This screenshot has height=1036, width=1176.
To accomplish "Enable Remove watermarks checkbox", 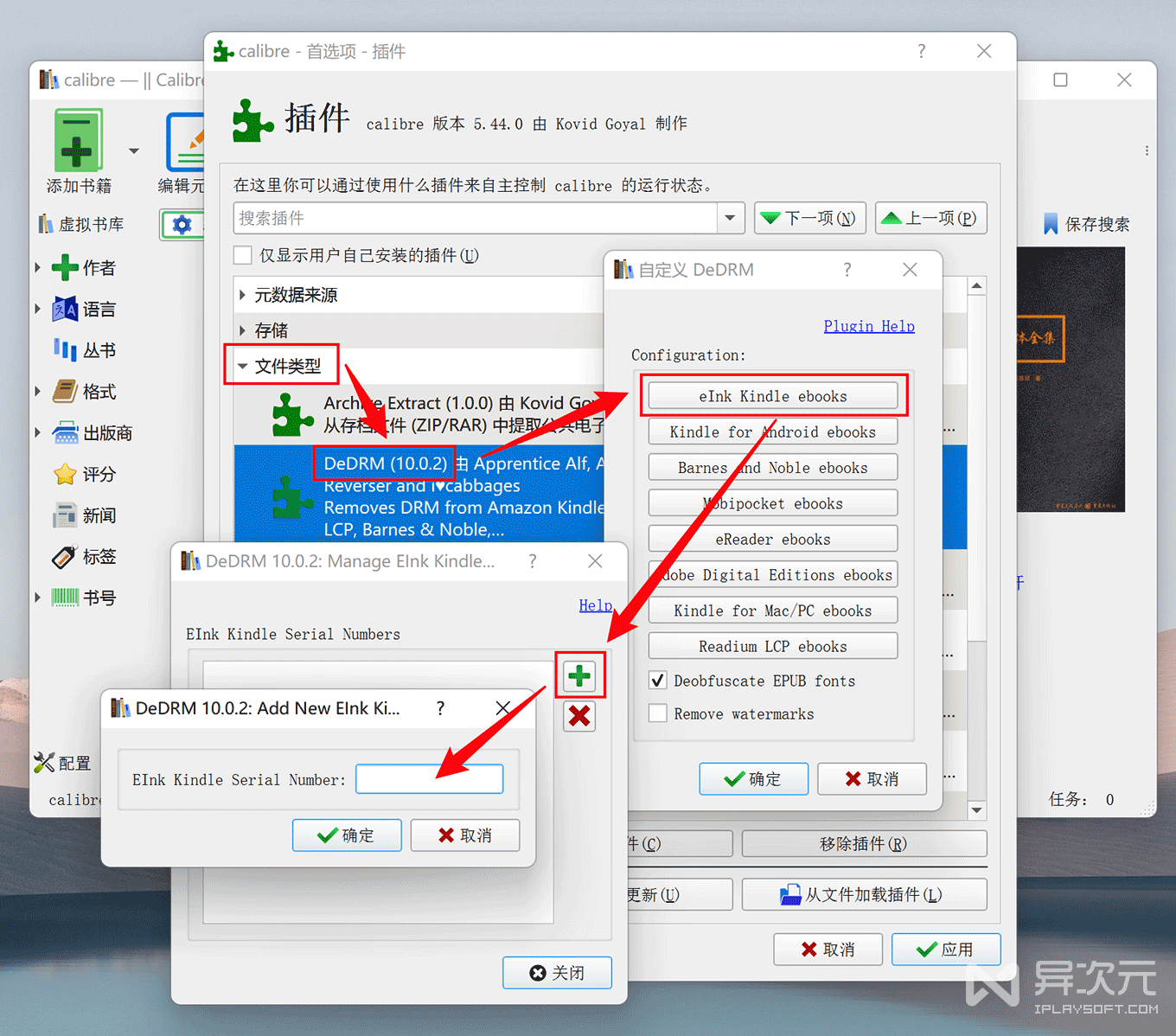I will (x=658, y=713).
